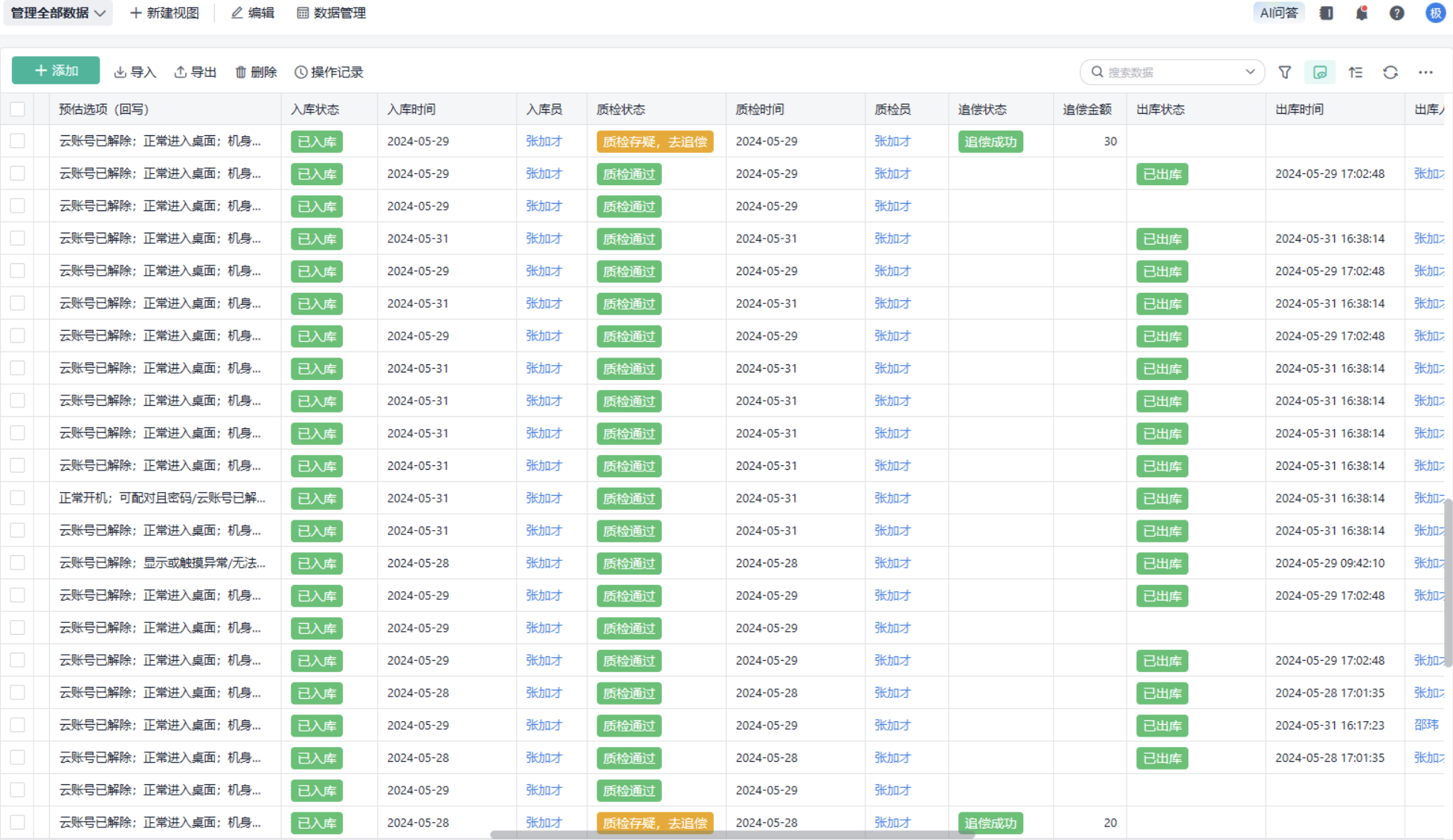Check the first row checkbox
The height and width of the screenshot is (840, 1453).
[x=18, y=141]
